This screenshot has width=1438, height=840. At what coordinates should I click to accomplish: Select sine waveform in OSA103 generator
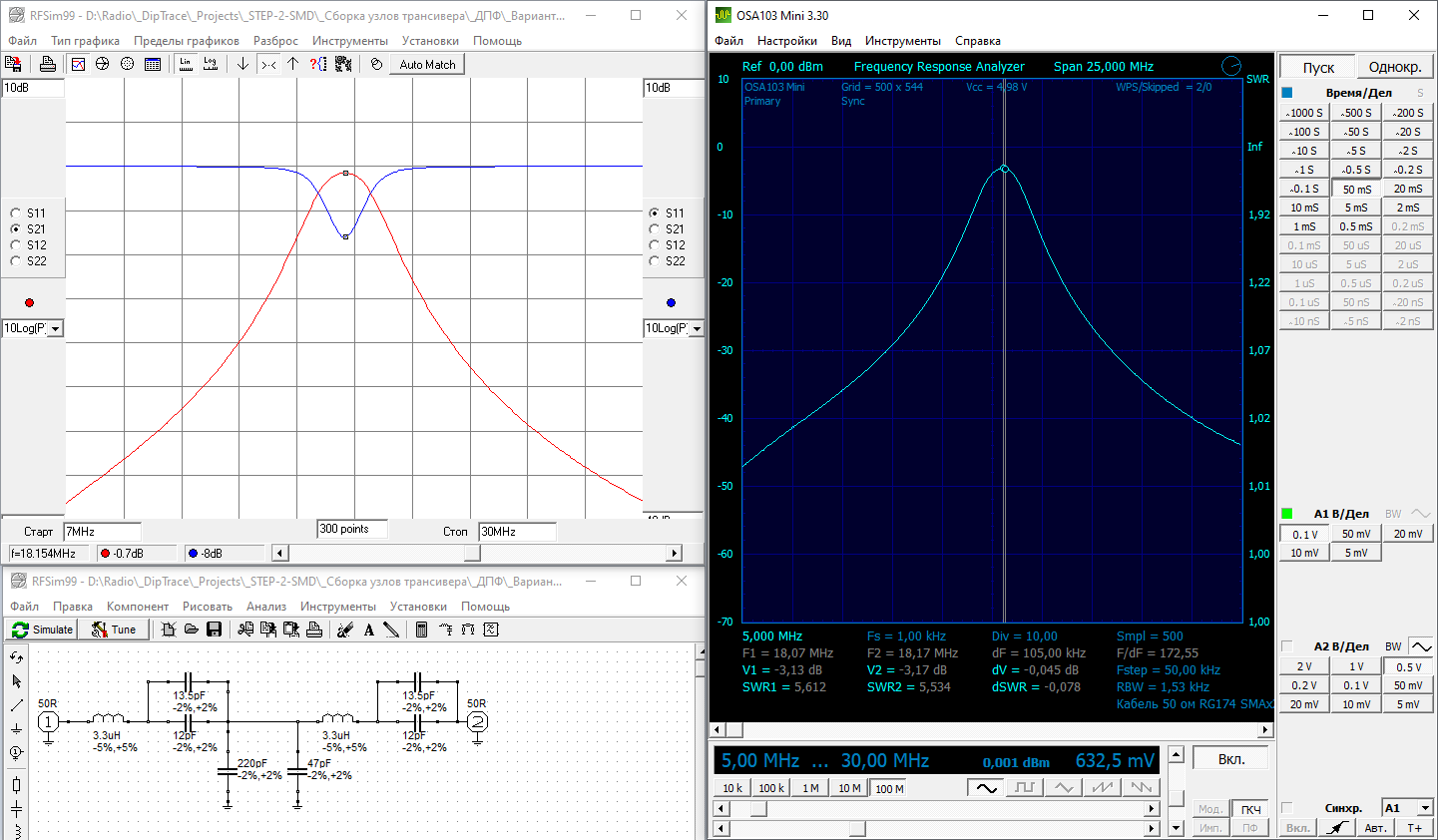click(x=986, y=787)
